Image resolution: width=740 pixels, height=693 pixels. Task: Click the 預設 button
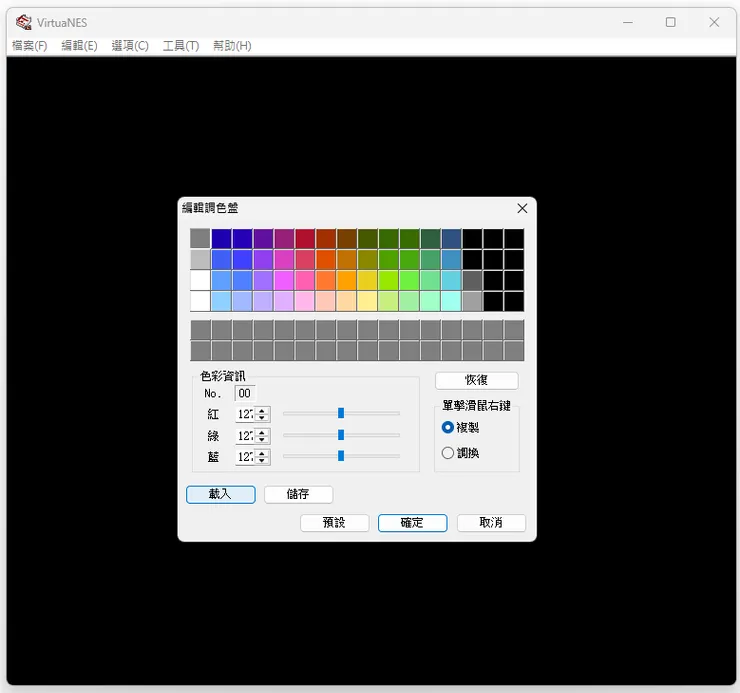[x=334, y=523]
